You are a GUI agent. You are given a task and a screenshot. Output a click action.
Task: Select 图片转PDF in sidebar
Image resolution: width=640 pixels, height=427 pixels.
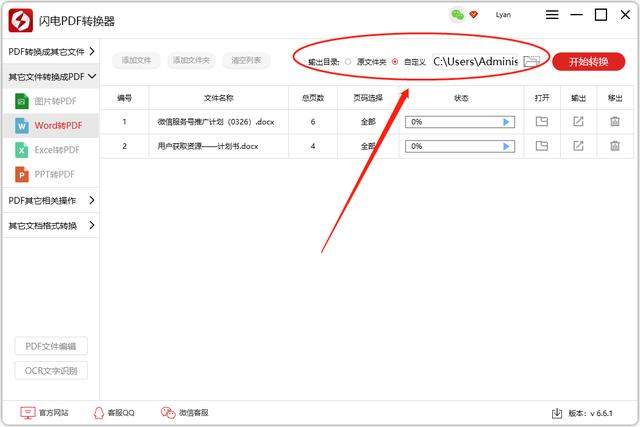55,101
